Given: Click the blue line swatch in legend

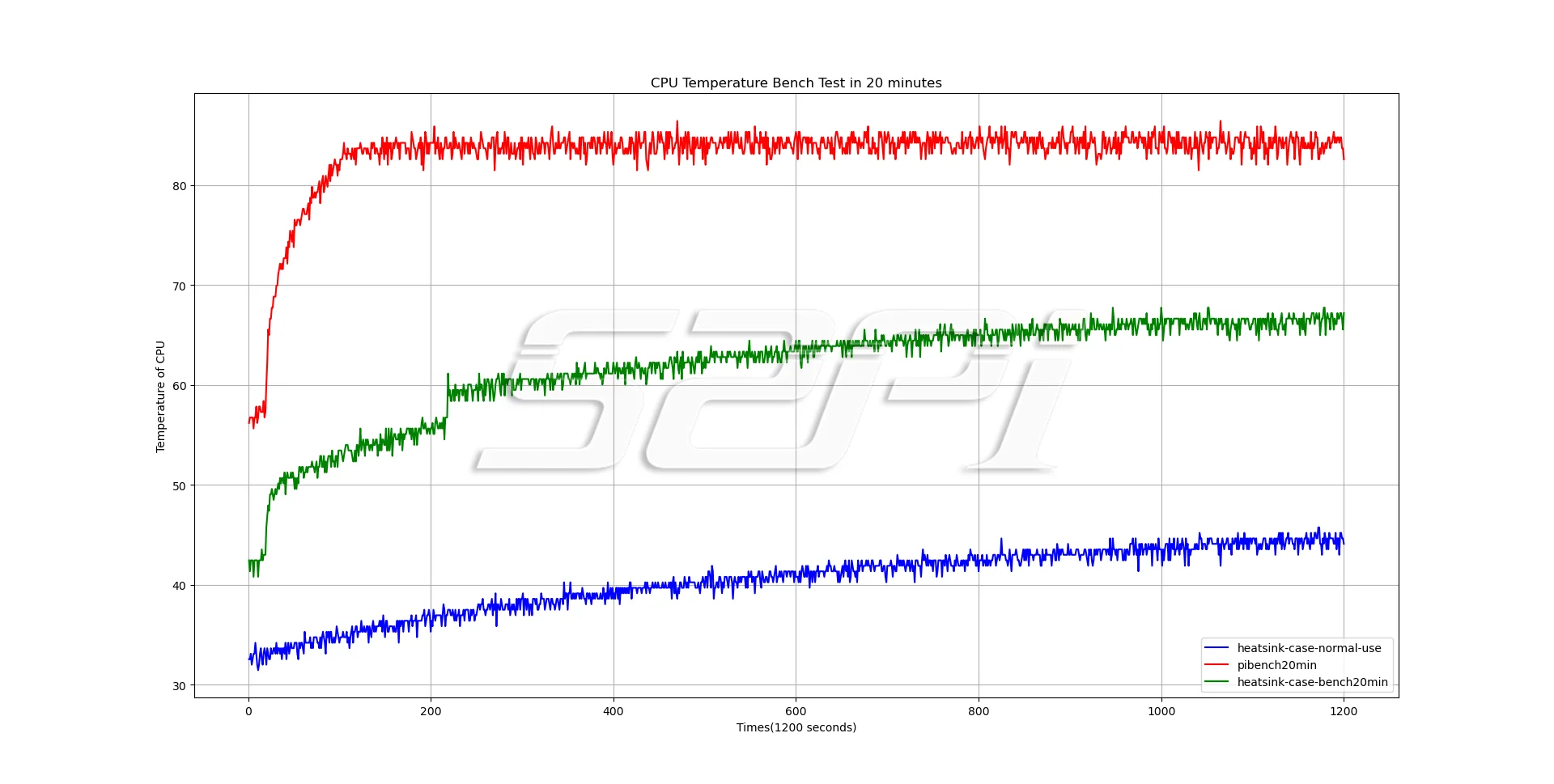Looking at the screenshot, I should point(1216,648).
